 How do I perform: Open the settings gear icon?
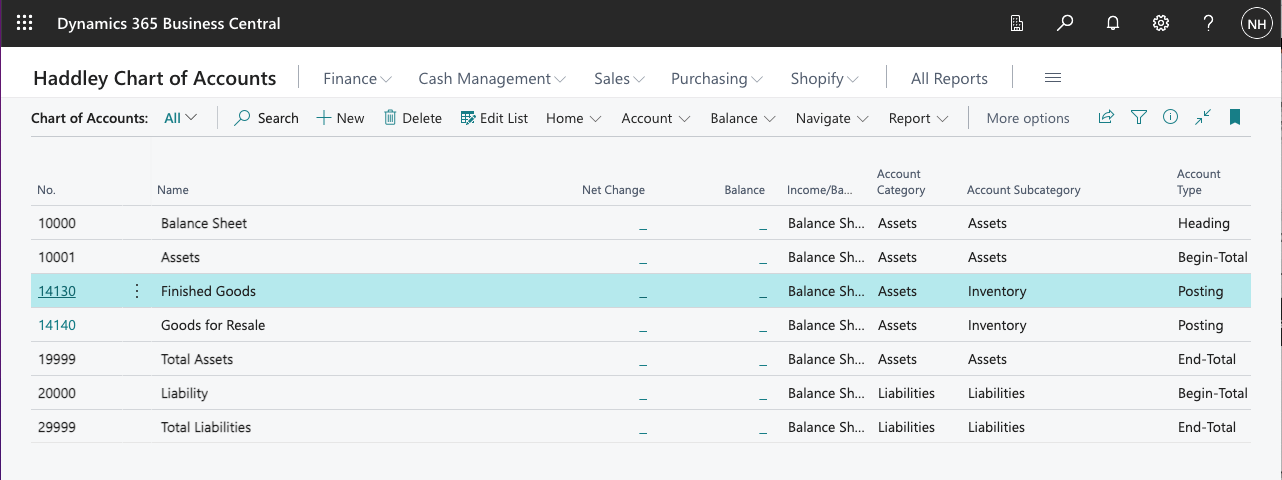[1161, 23]
